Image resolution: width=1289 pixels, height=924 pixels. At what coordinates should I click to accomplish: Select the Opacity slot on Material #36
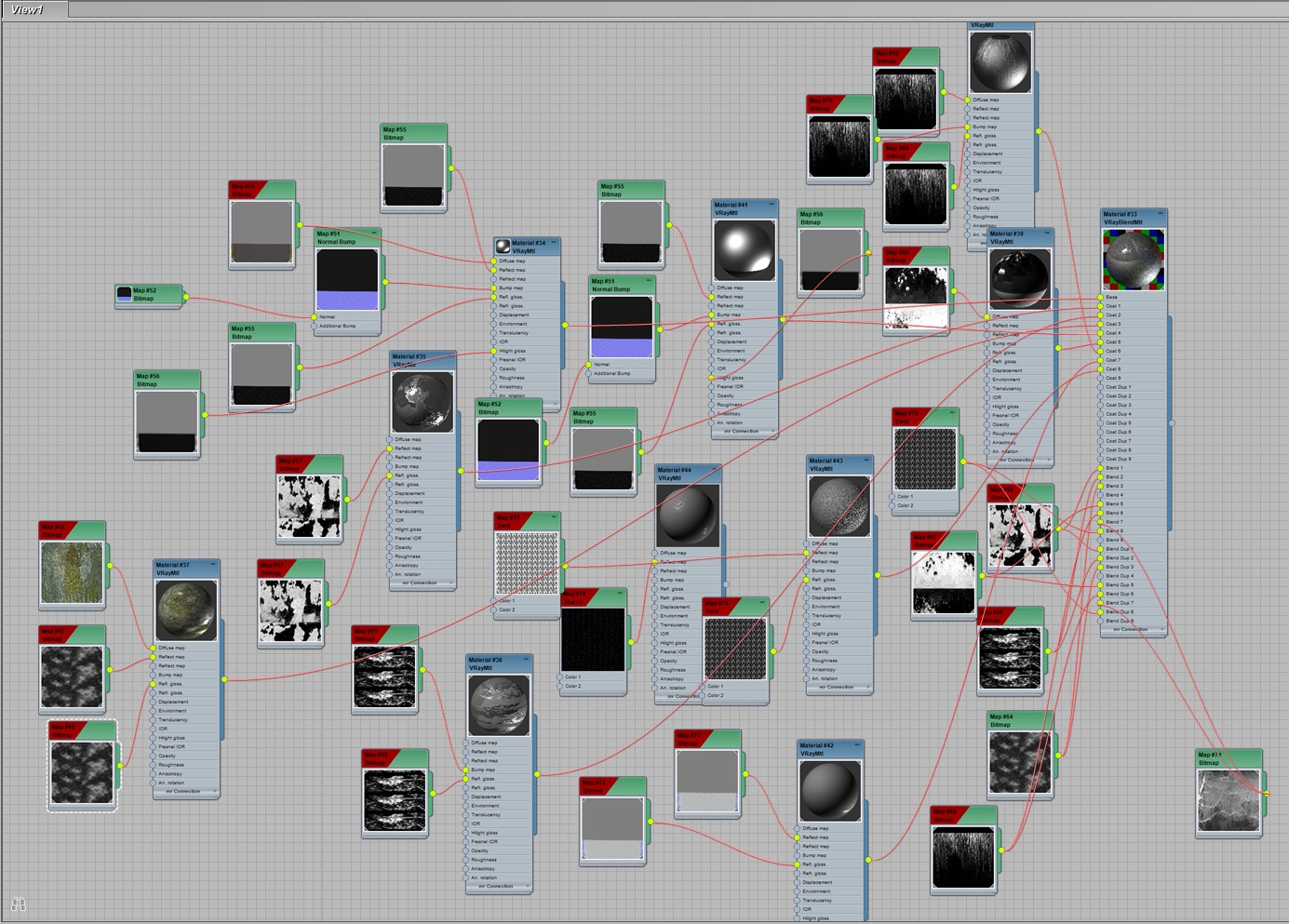point(480,850)
